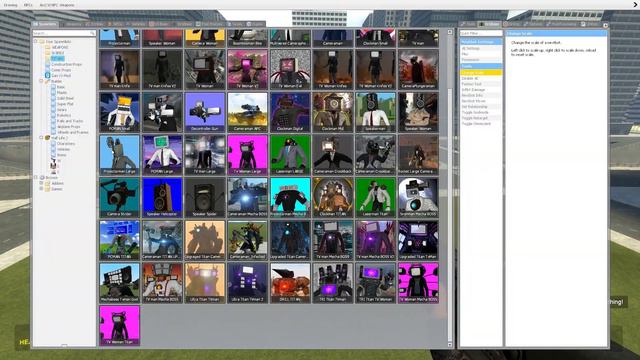
Task: Spawn the Cameraman APC tank icon
Action: coord(247,112)
